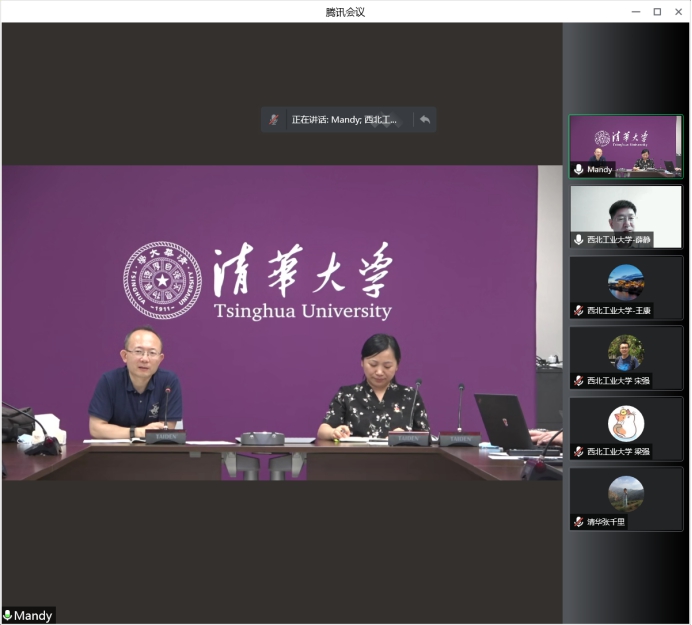Click the avatar photo of 宋强
The width and height of the screenshot is (692, 625).
pos(626,353)
